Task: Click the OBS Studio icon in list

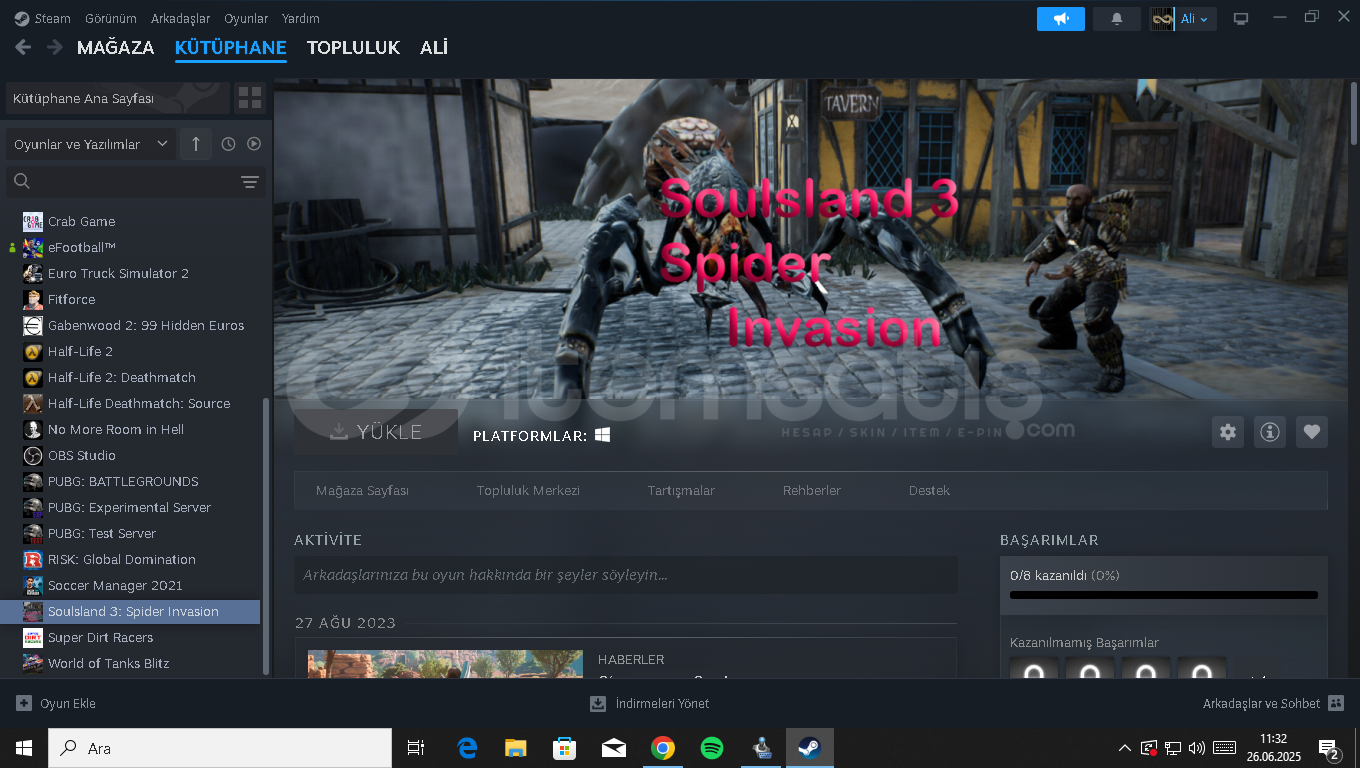Action: (33, 456)
